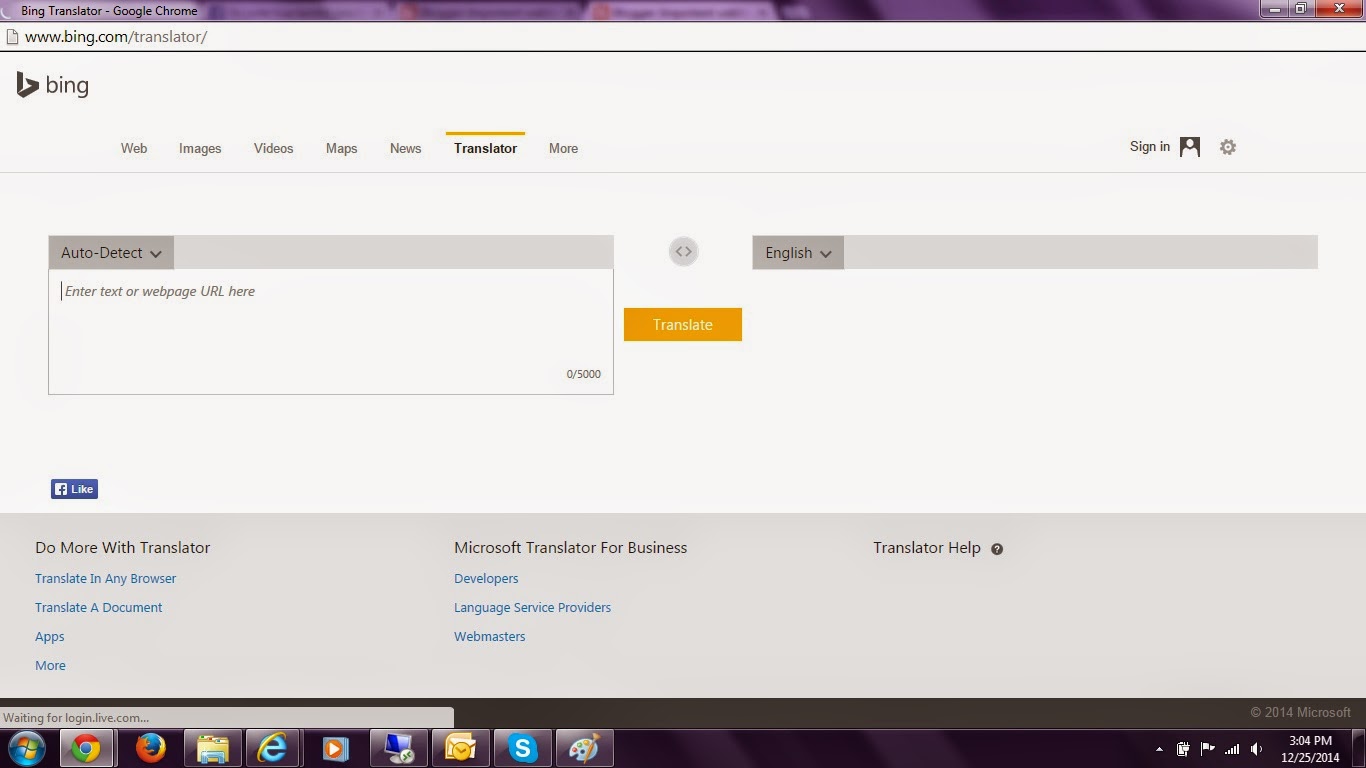Click the Translator Help question mark icon

(x=997, y=549)
